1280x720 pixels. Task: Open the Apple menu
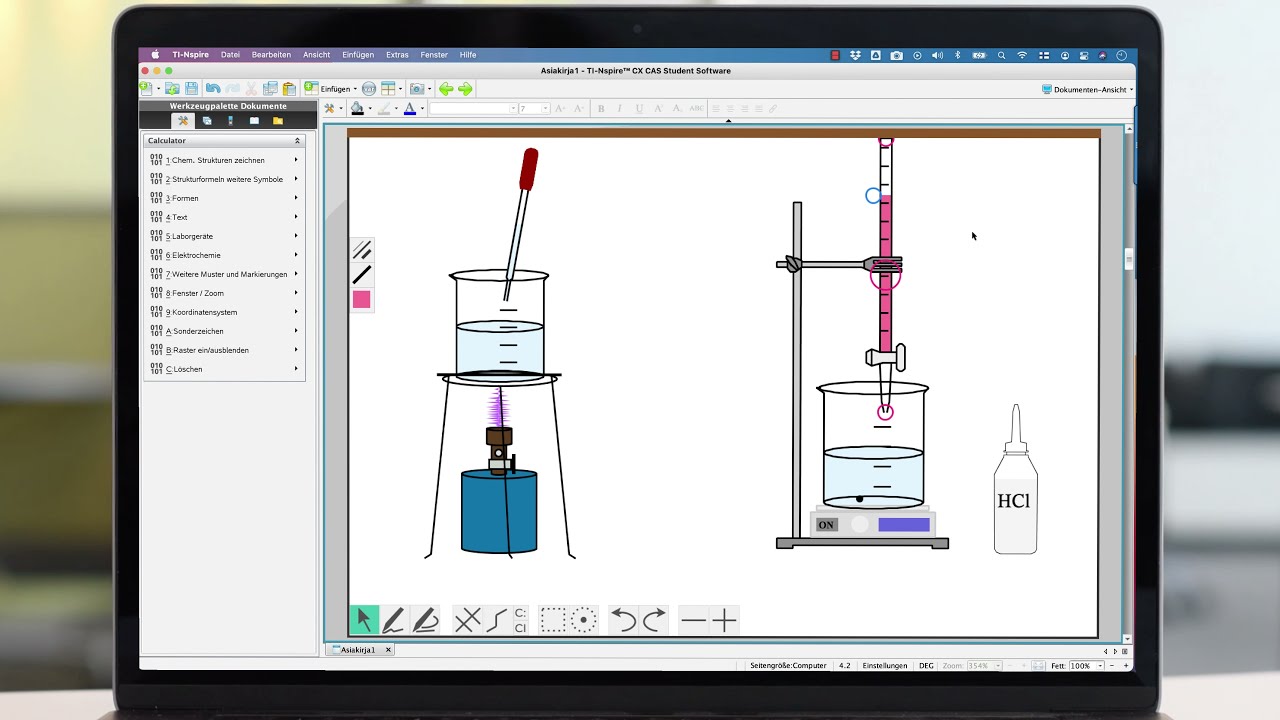click(x=155, y=55)
